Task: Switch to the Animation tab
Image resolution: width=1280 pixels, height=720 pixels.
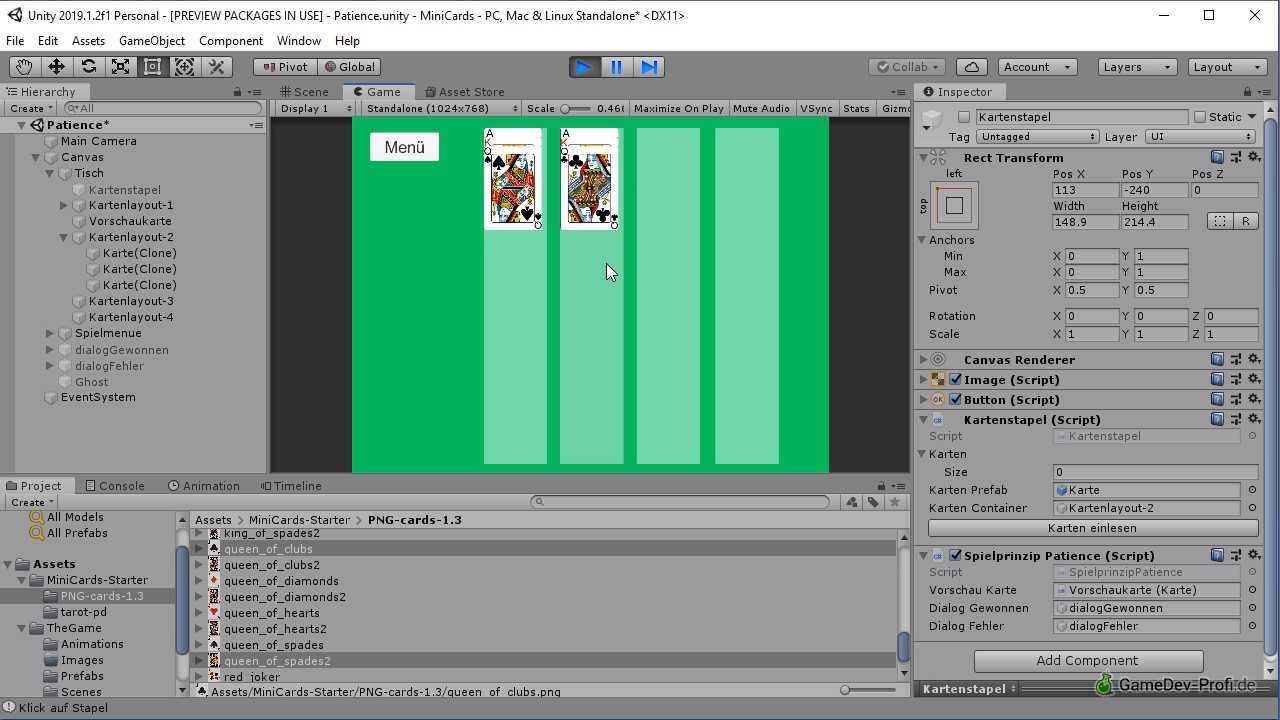Action: (x=204, y=486)
